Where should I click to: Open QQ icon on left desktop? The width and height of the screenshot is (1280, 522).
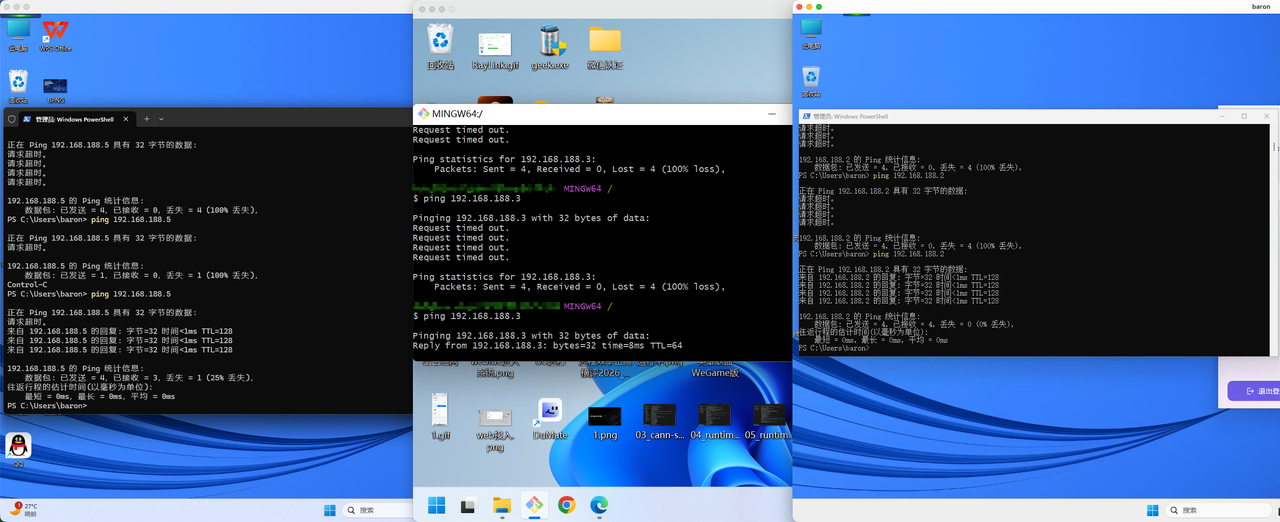[x=18, y=450]
